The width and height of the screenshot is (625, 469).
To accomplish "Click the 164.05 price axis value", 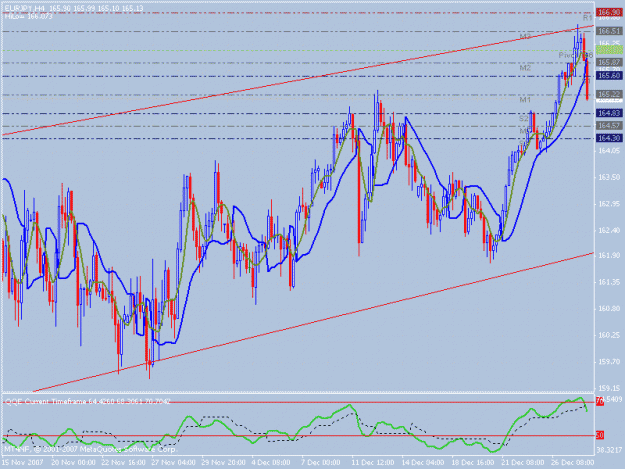I will click(609, 151).
